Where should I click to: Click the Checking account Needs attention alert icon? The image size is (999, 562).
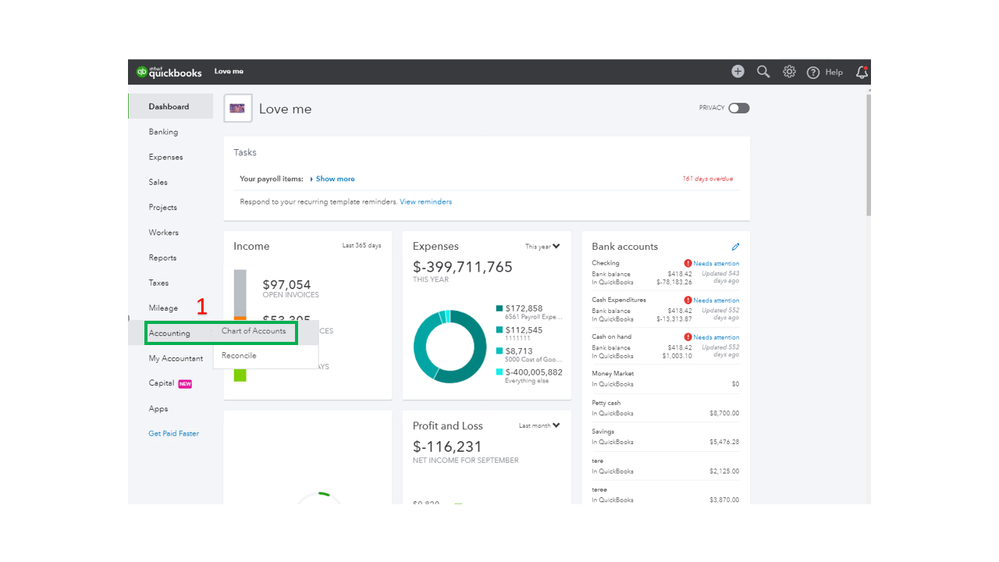(x=687, y=263)
